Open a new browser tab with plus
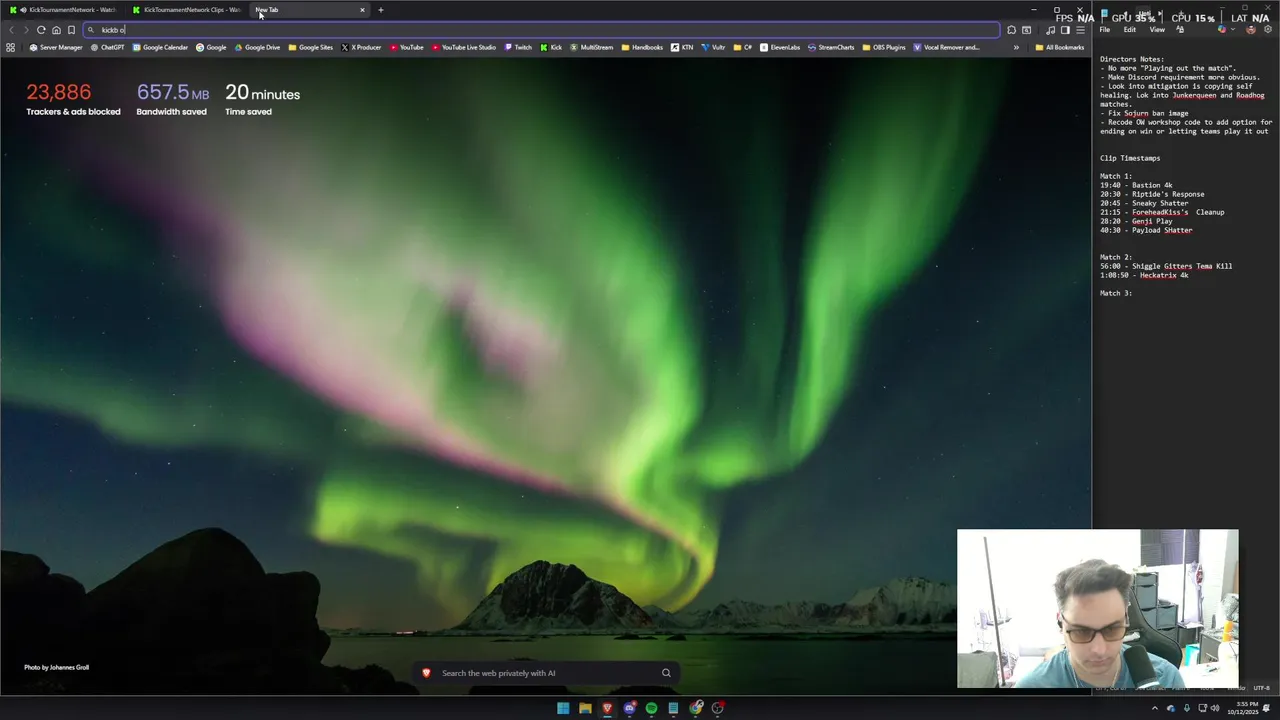The image size is (1280, 720). (x=380, y=10)
